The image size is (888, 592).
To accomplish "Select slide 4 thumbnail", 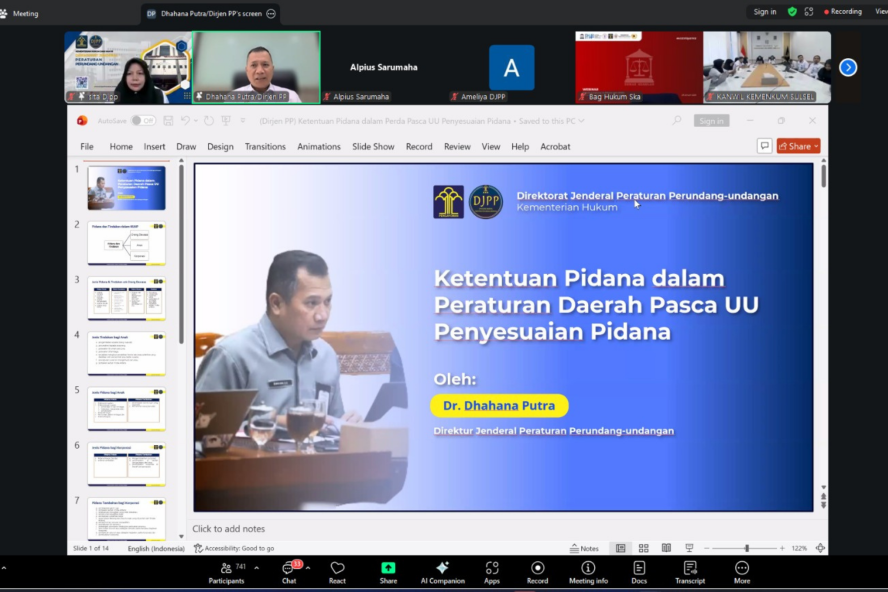I will click(126, 354).
